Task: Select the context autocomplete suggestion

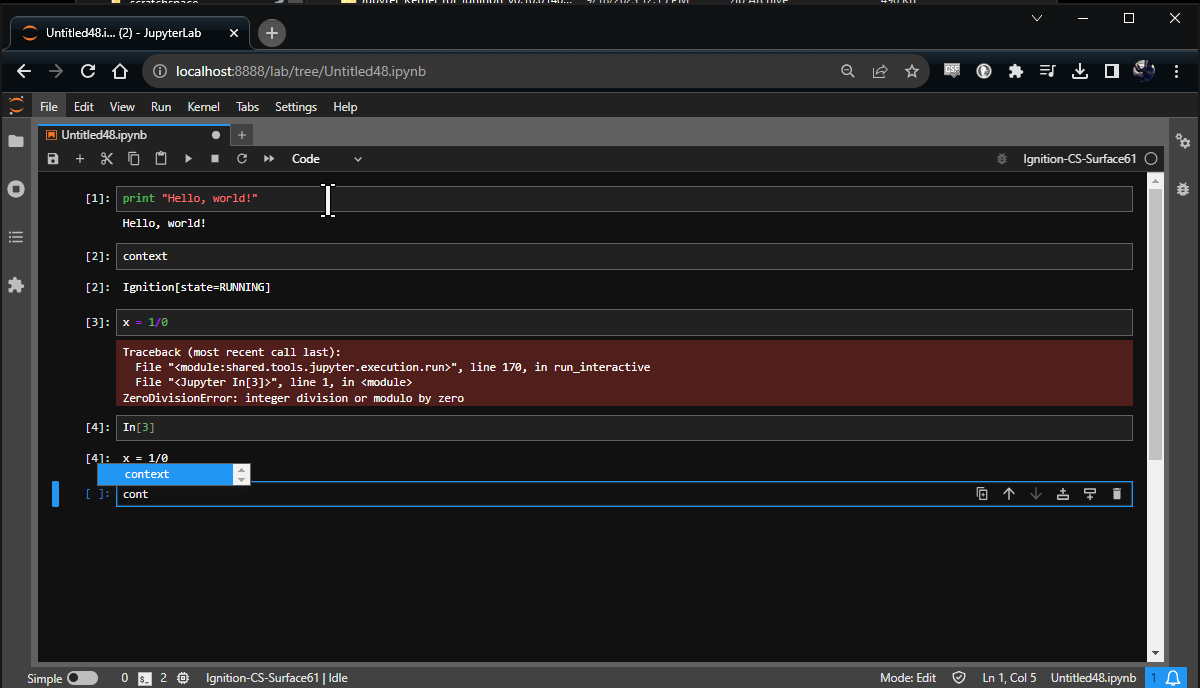Action: coord(165,474)
